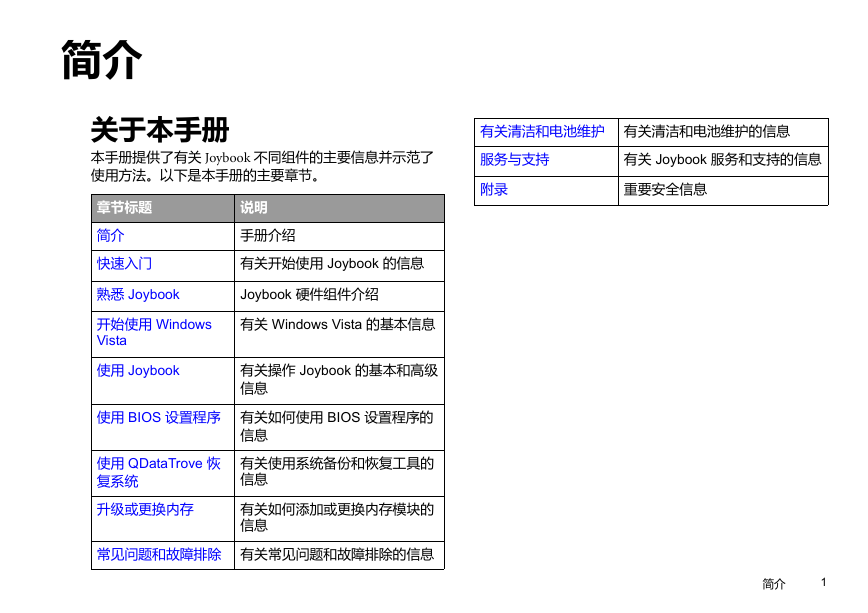Select 有关如何添加或更换内存模块的信息 text
This screenshot has height=613, width=868.
pos(337,518)
